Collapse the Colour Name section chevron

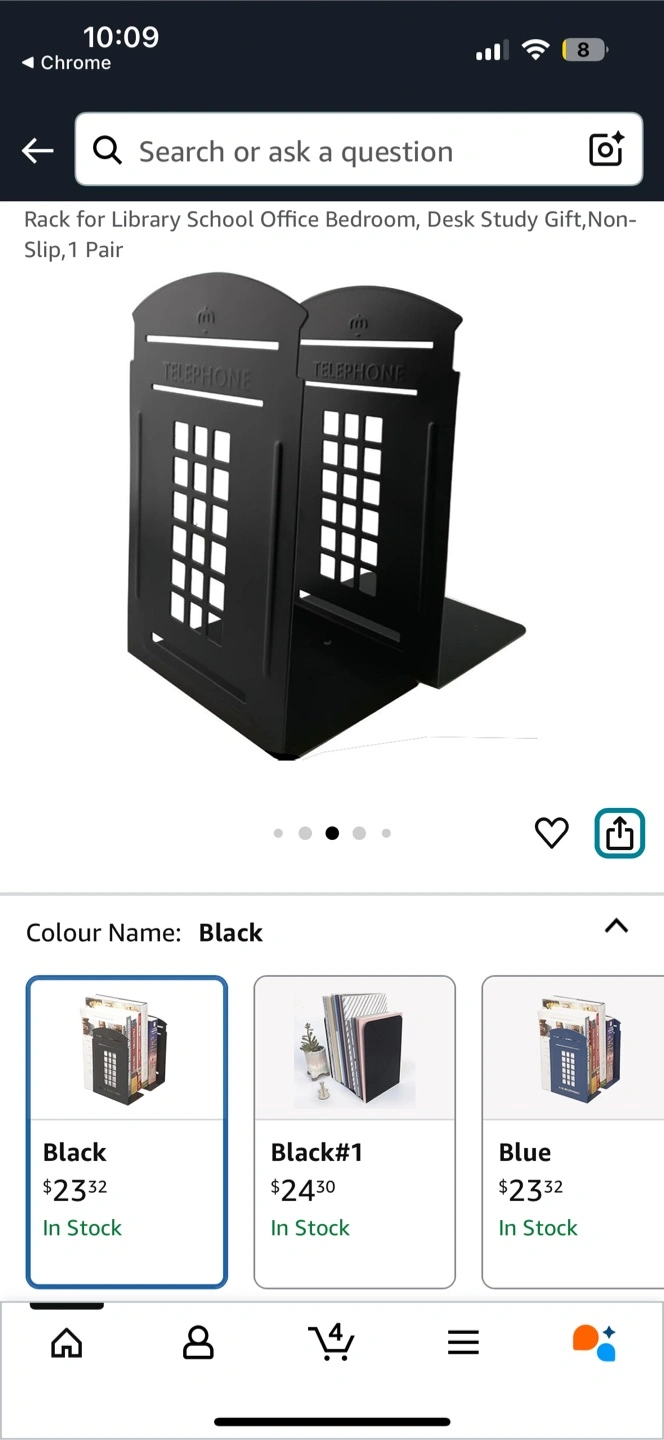click(617, 926)
